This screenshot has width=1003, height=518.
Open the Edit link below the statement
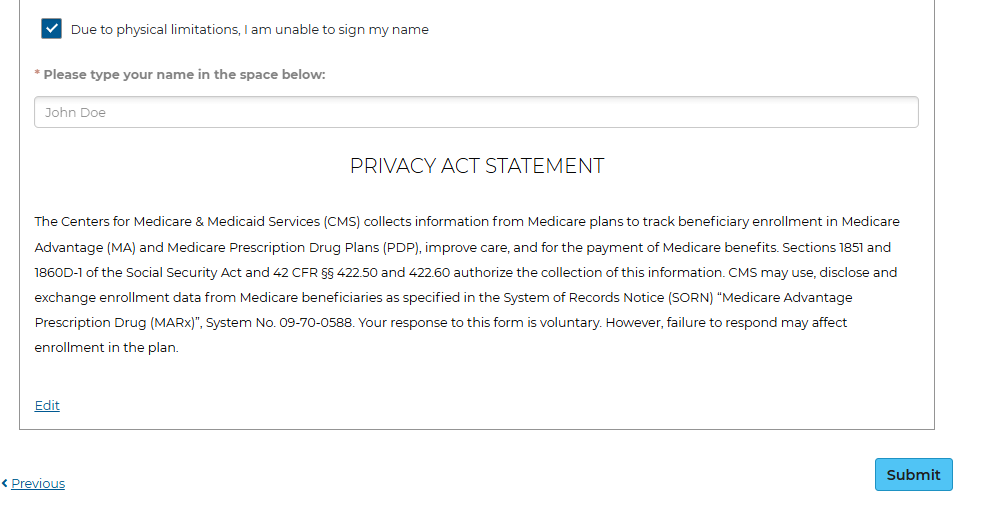point(47,405)
